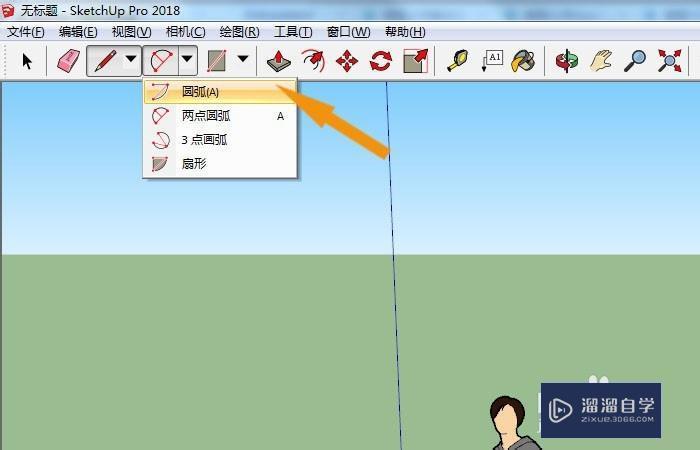Choose the Offset tool
Viewport: 700px width, 450px height.
(313, 61)
